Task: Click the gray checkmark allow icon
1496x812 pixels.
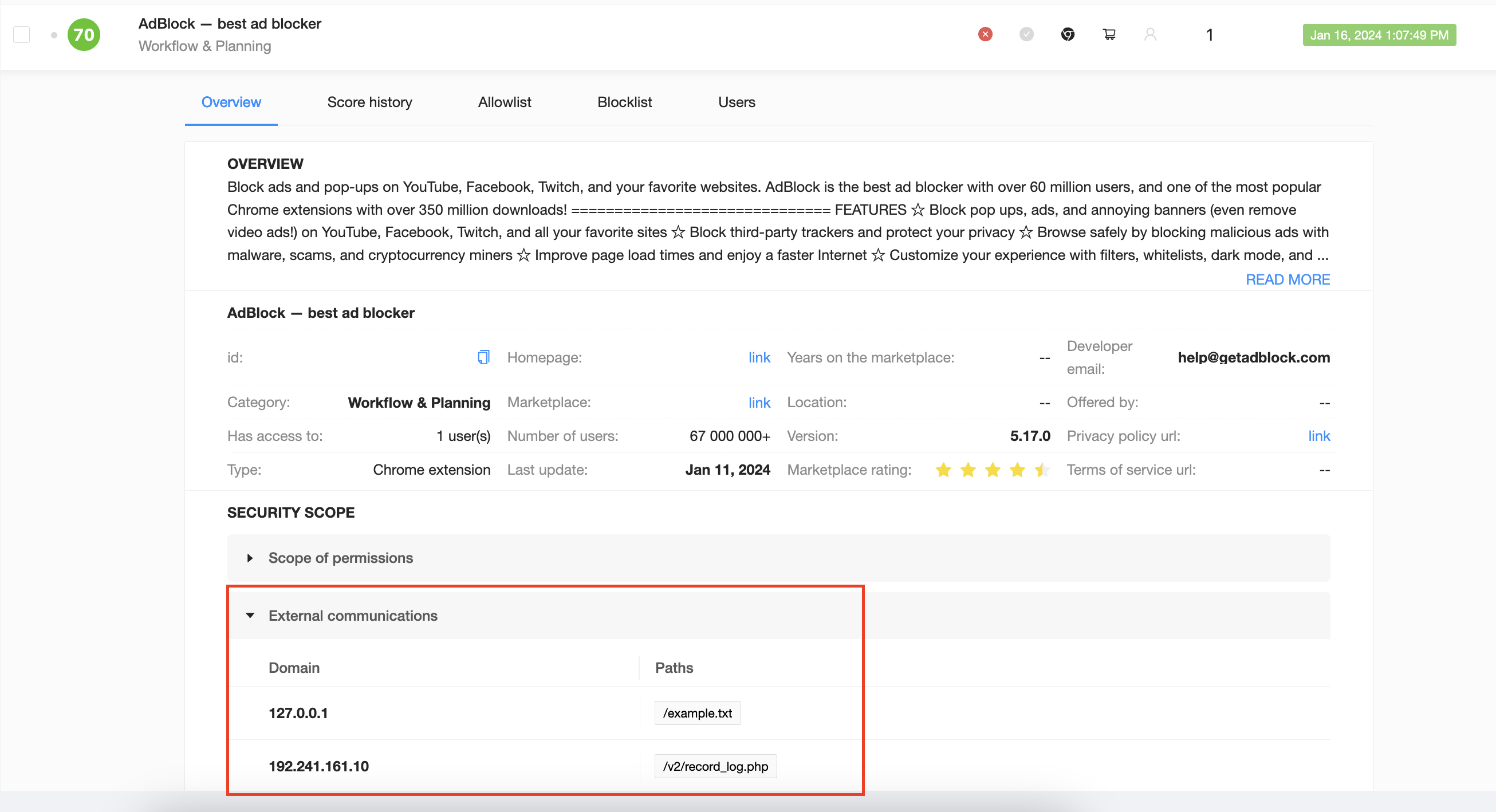Action: (1026, 34)
